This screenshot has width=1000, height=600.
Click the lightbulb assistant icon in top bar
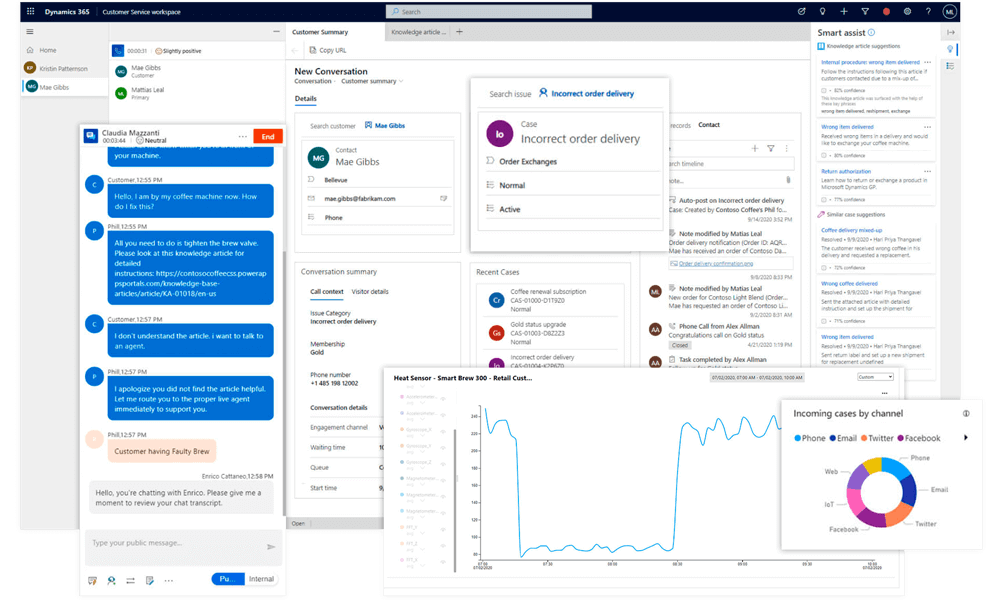click(823, 11)
